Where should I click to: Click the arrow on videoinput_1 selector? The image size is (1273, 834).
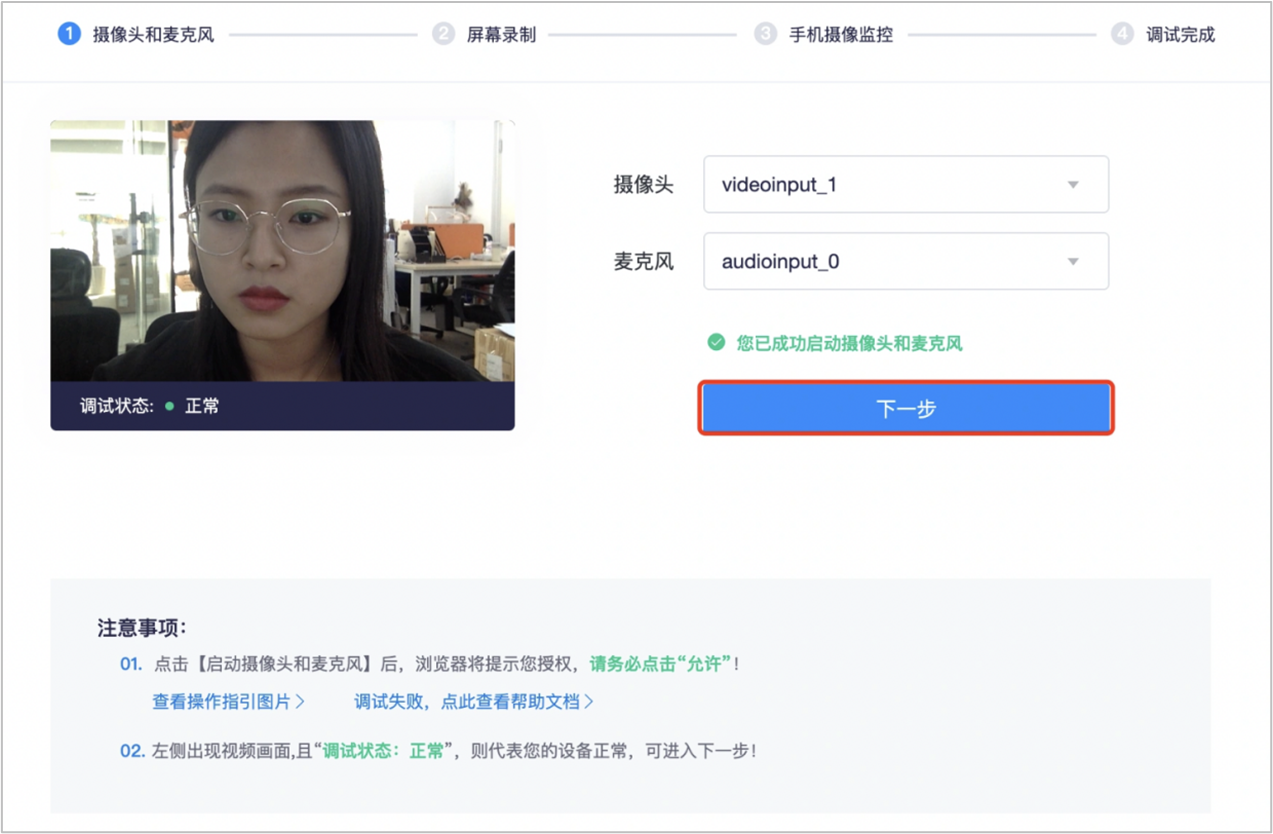[x=1073, y=185]
